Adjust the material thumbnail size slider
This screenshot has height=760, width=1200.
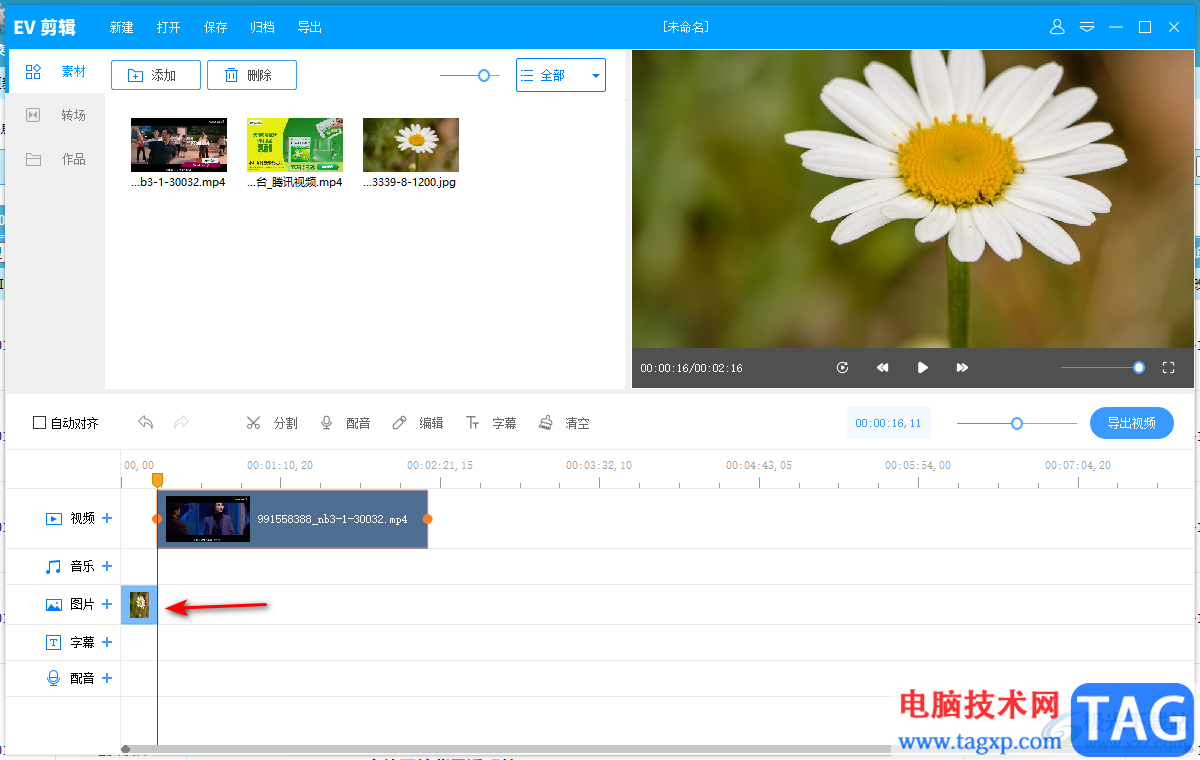pos(484,75)
